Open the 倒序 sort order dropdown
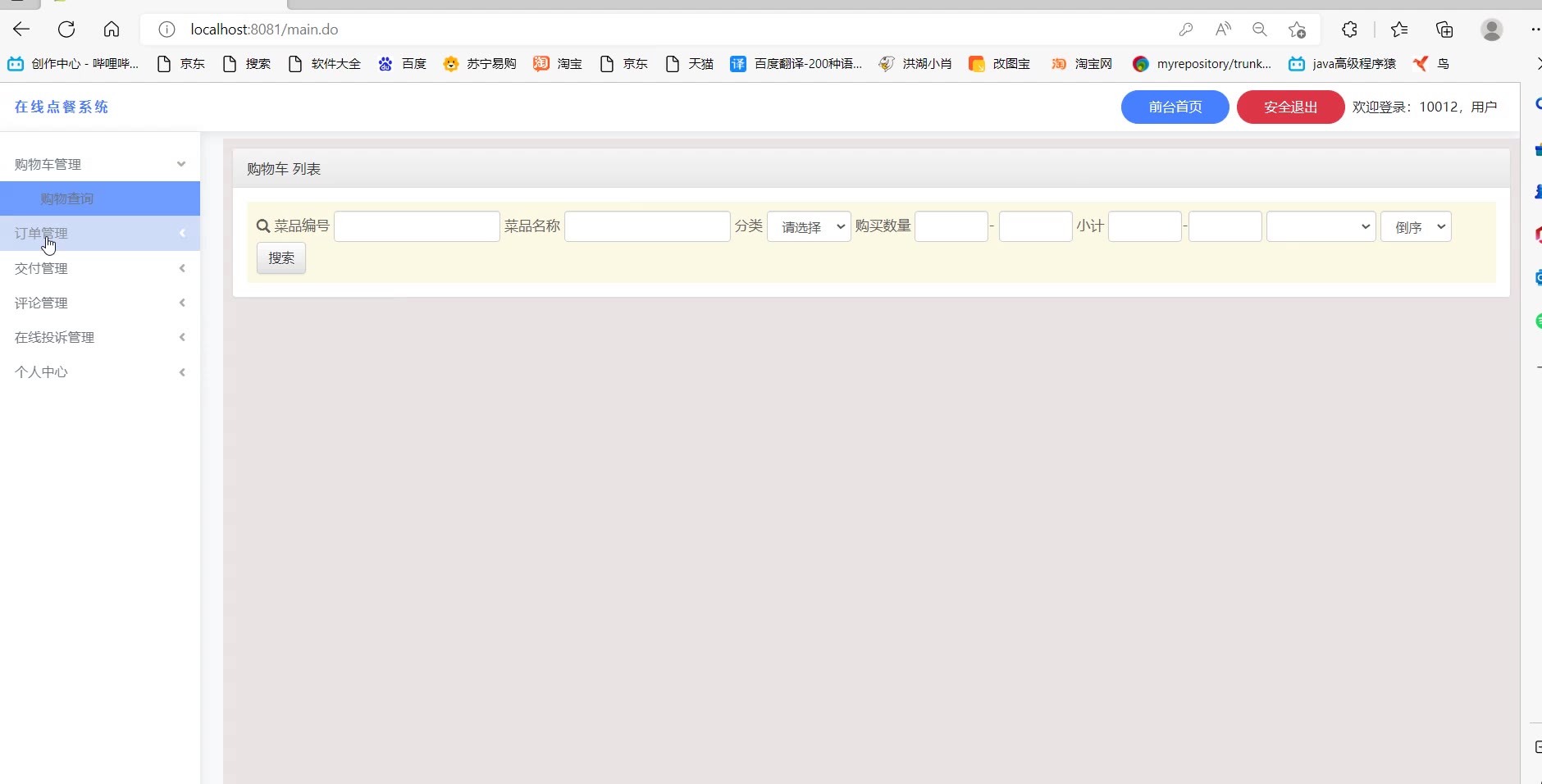 click(x=1416, y=226)
